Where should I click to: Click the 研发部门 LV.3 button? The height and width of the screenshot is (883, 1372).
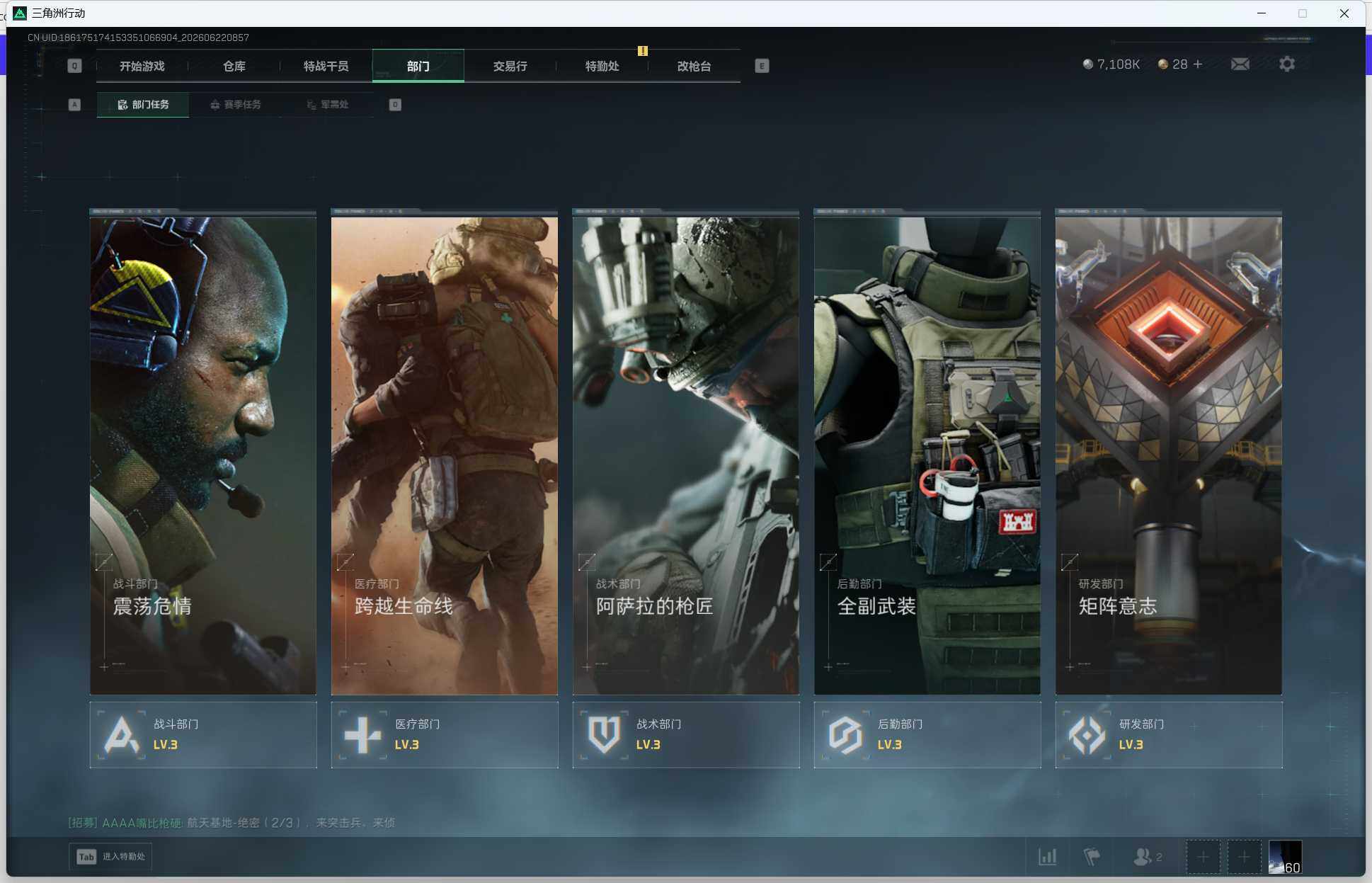(x=1169, y=734)
